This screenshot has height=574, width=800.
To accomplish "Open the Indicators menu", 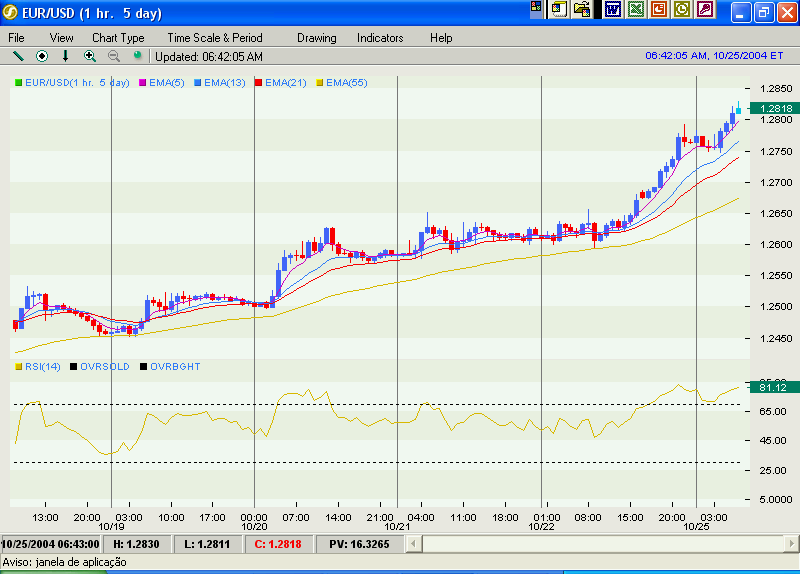I will 380,38.
